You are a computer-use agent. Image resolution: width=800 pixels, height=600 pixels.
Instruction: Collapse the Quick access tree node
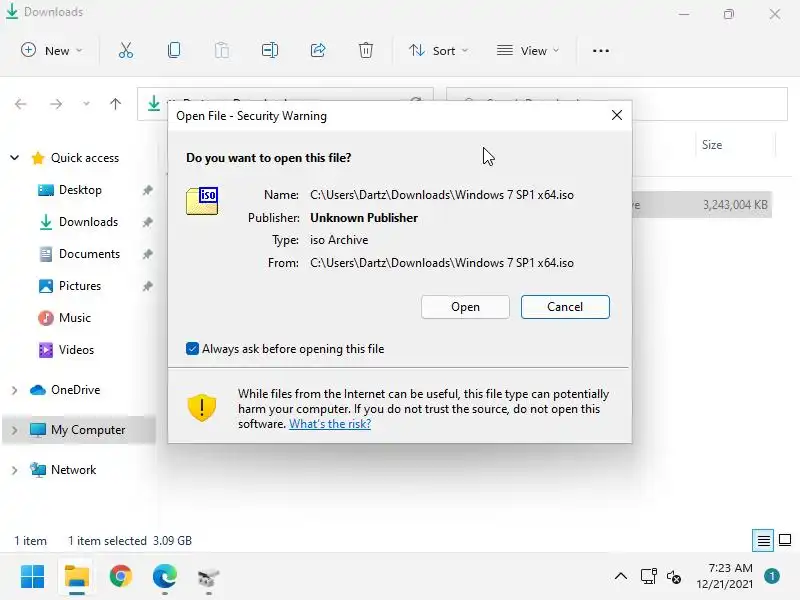[x=15, y=158]
